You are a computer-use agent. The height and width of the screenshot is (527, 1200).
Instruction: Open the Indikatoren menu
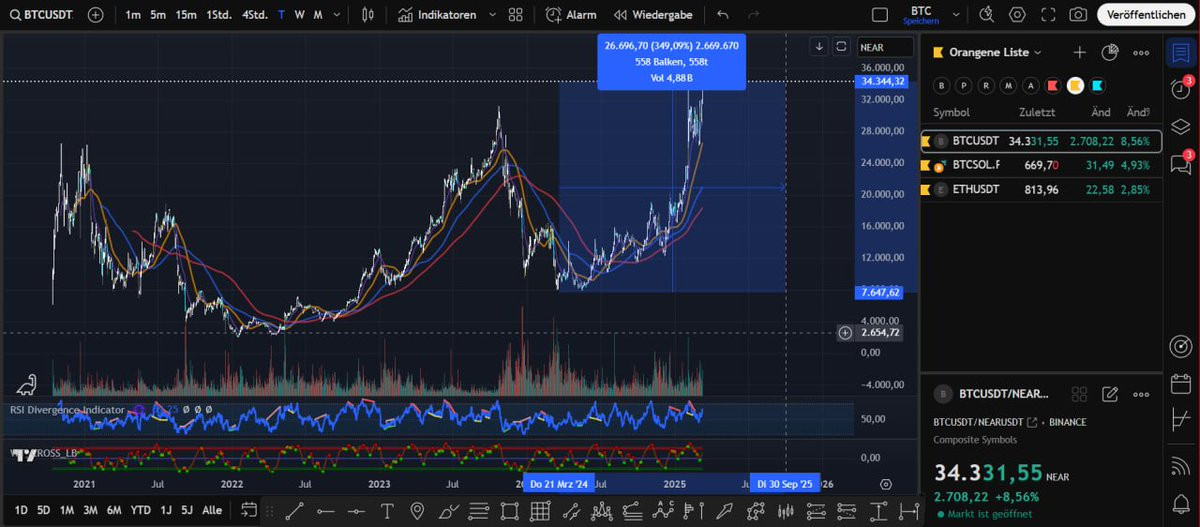click(x=435, y=15)
